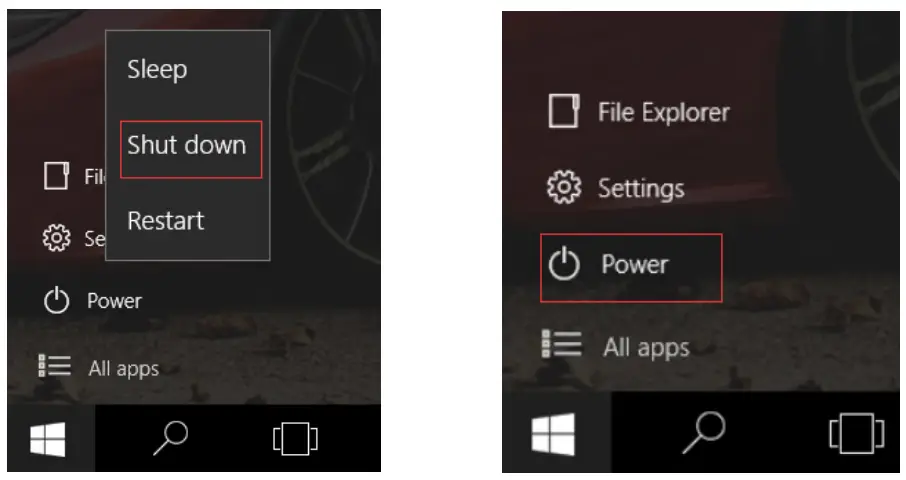
Task: Click the All apps list icon, left panel
Action: tap(54, 366)
